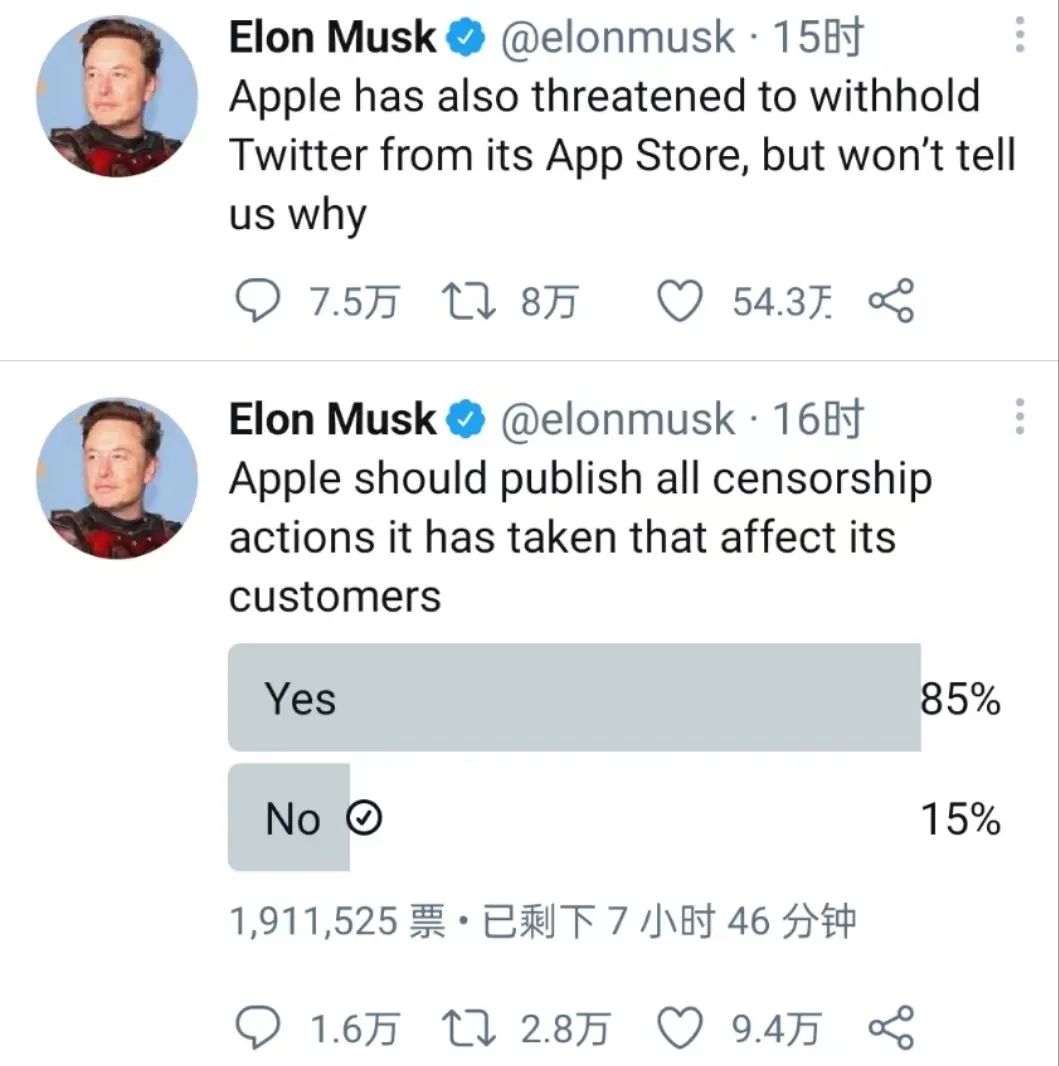The height and width of the screenshot is (1066, 1059).
Task: Reply to the censorship poll tweet
Action: [x=256, y=1028]
